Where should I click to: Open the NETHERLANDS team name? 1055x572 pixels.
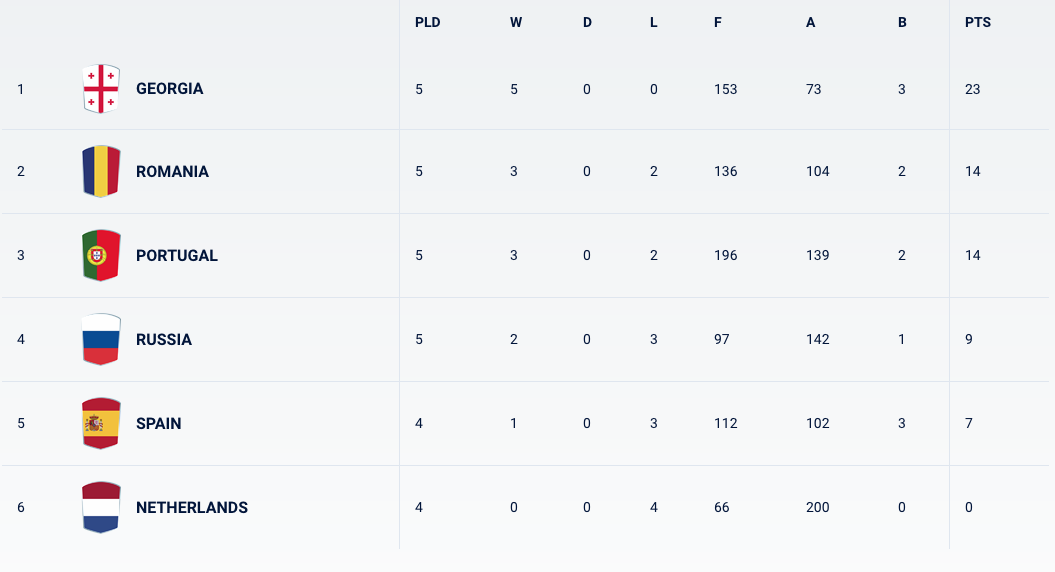click(192, 508)
